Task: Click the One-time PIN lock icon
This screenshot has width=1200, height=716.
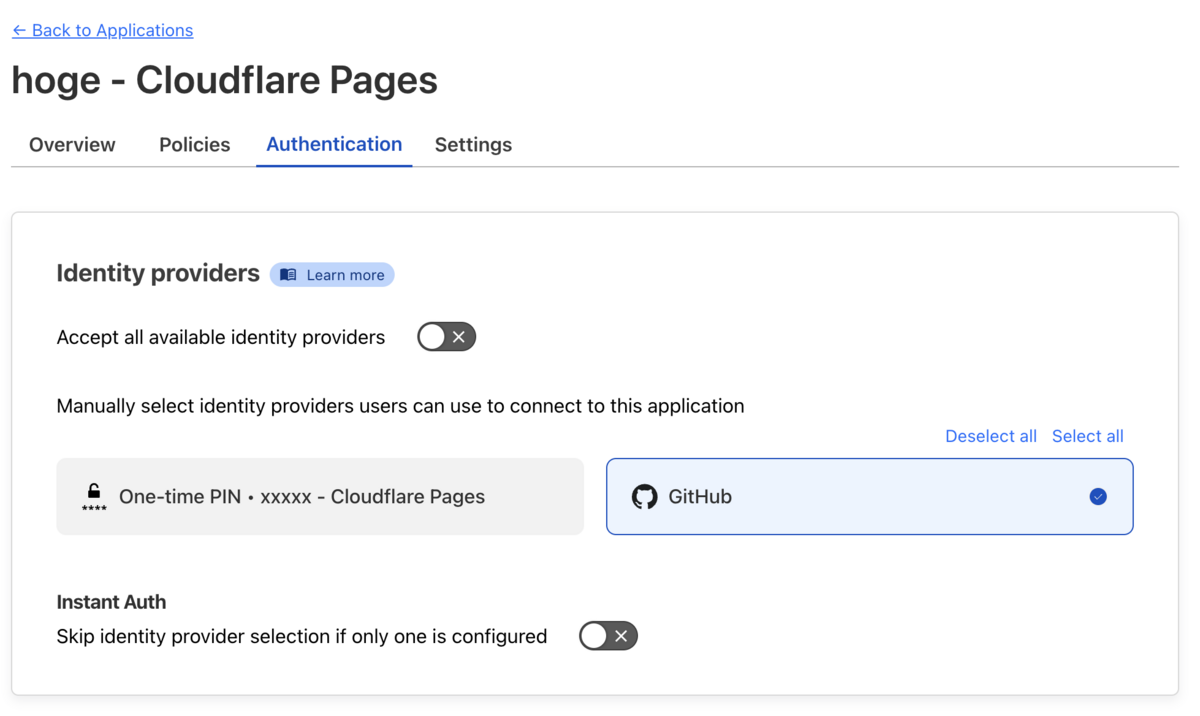Action: [94, 497]
